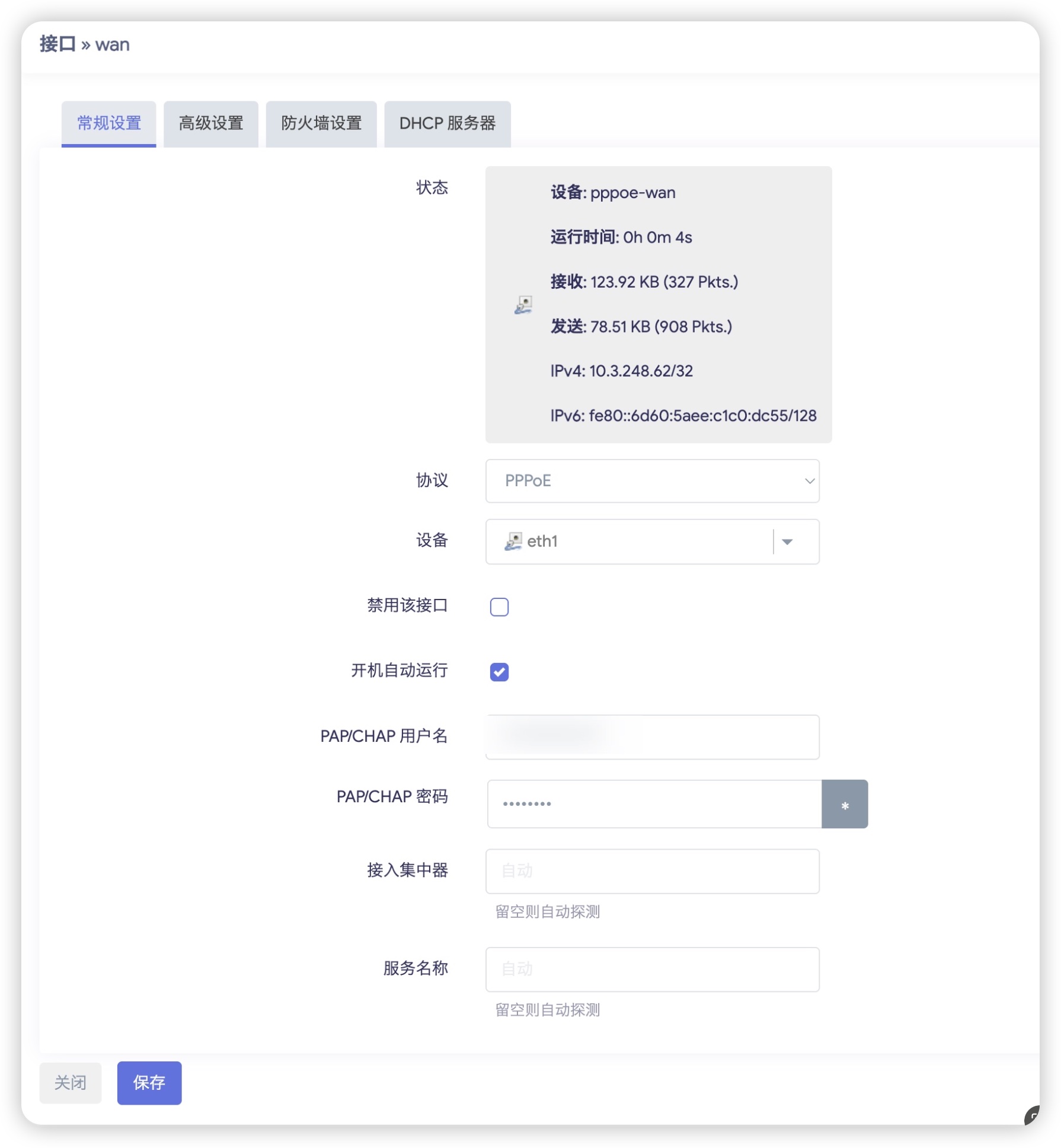Click the 接口 breadcrumb in the header
Image resolution: width=1061 pixels, height=1148 pixels.
pyautogui.click(x=57, y=44)
